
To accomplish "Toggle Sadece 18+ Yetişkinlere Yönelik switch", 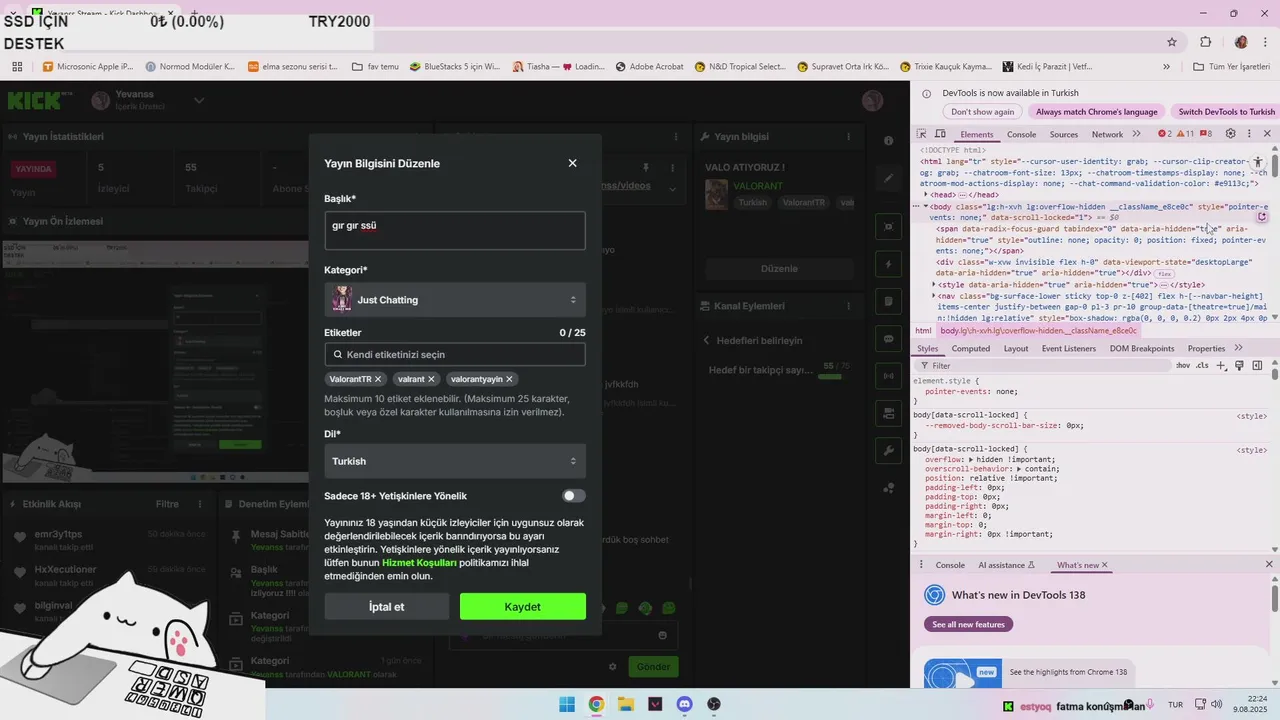I will pyautogui.click(x=573, y=496).
